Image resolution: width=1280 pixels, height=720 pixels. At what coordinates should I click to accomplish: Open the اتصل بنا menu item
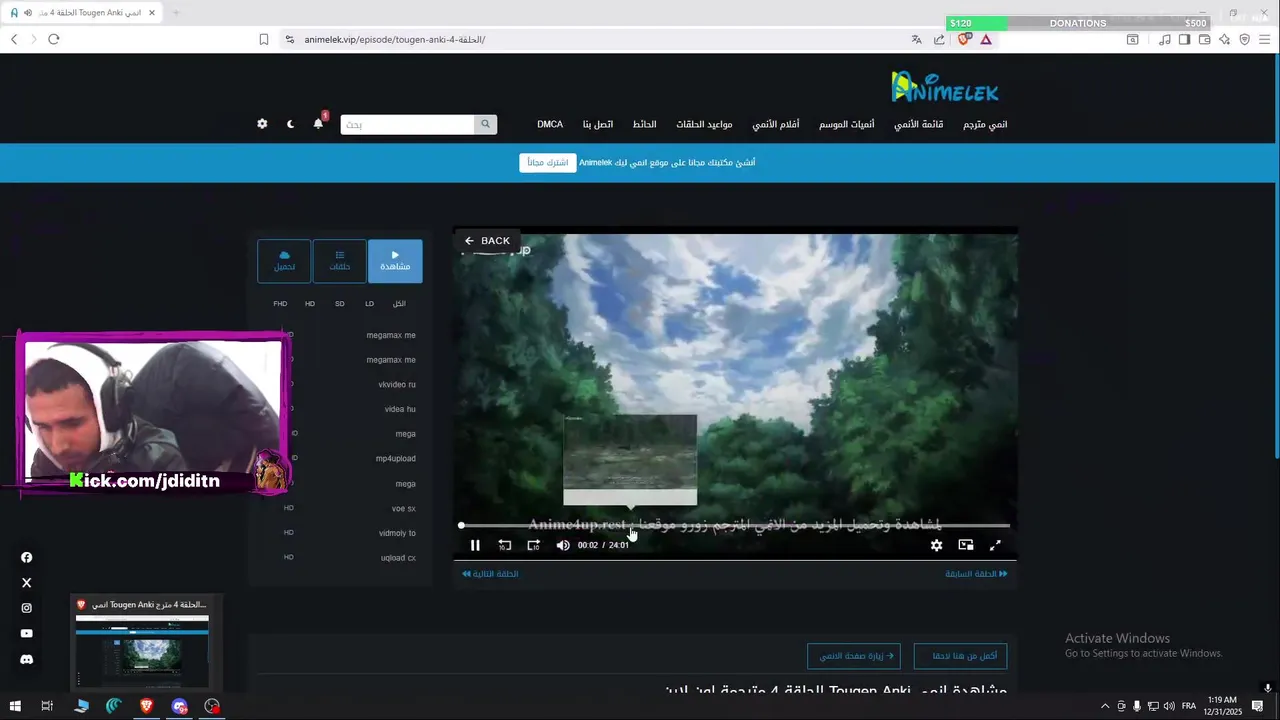point(599,124)
